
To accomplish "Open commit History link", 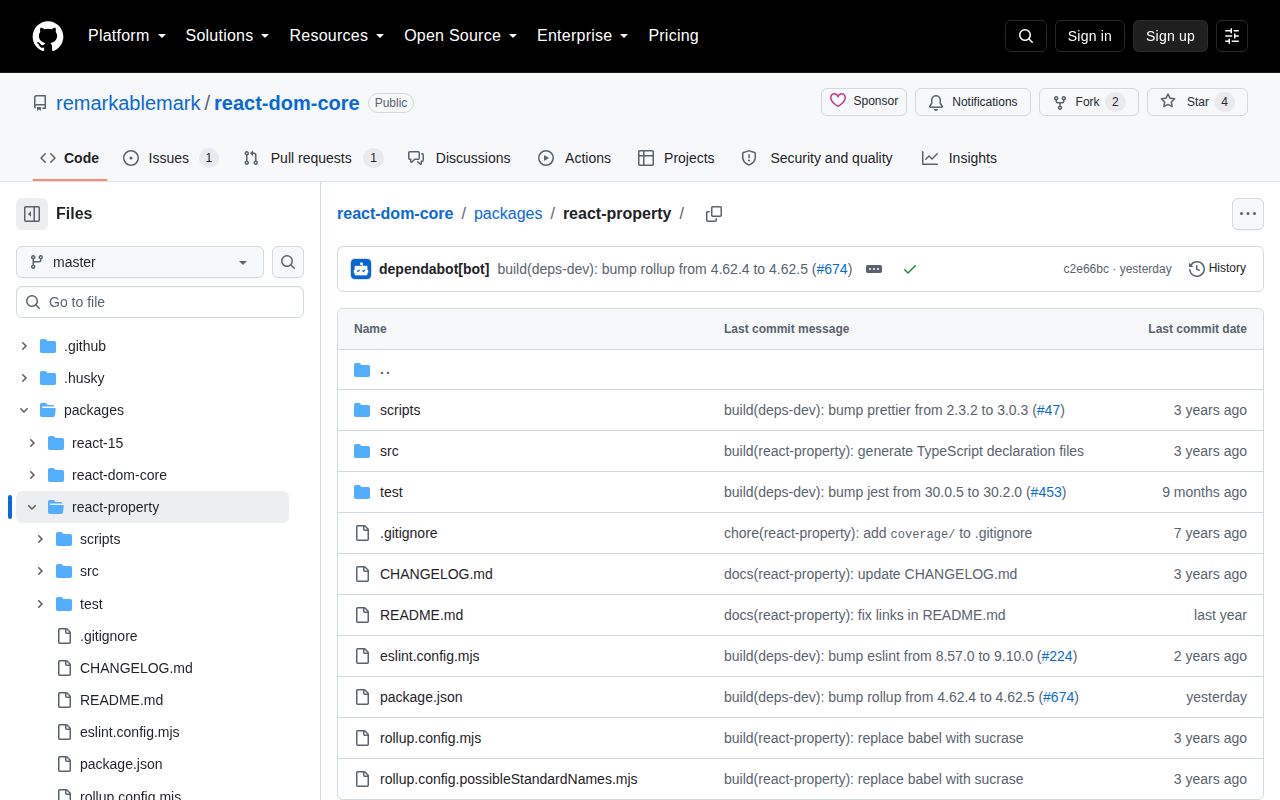I will tap(1217, 268).
